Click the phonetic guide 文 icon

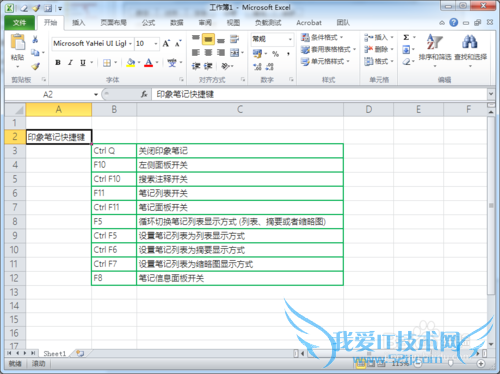[x=172, y=62]
